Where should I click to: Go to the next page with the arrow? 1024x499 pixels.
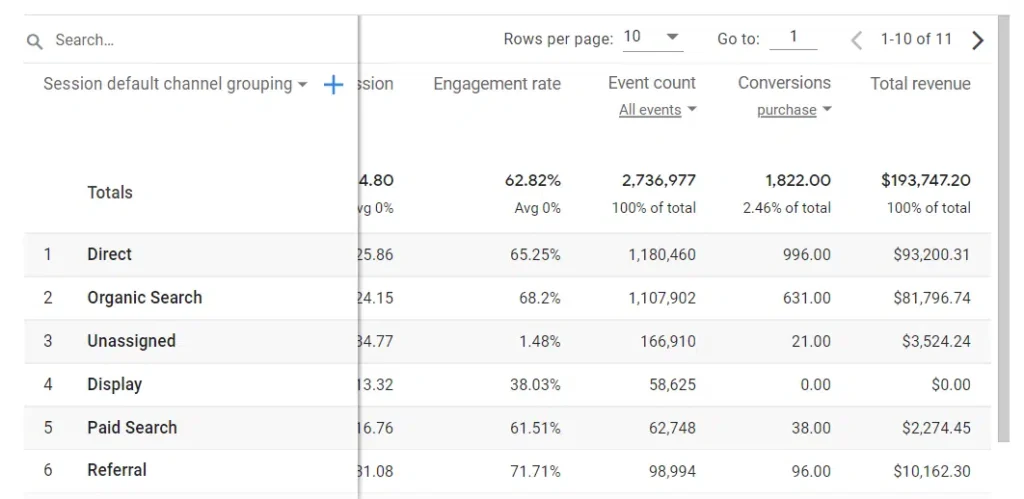[978, 40]
